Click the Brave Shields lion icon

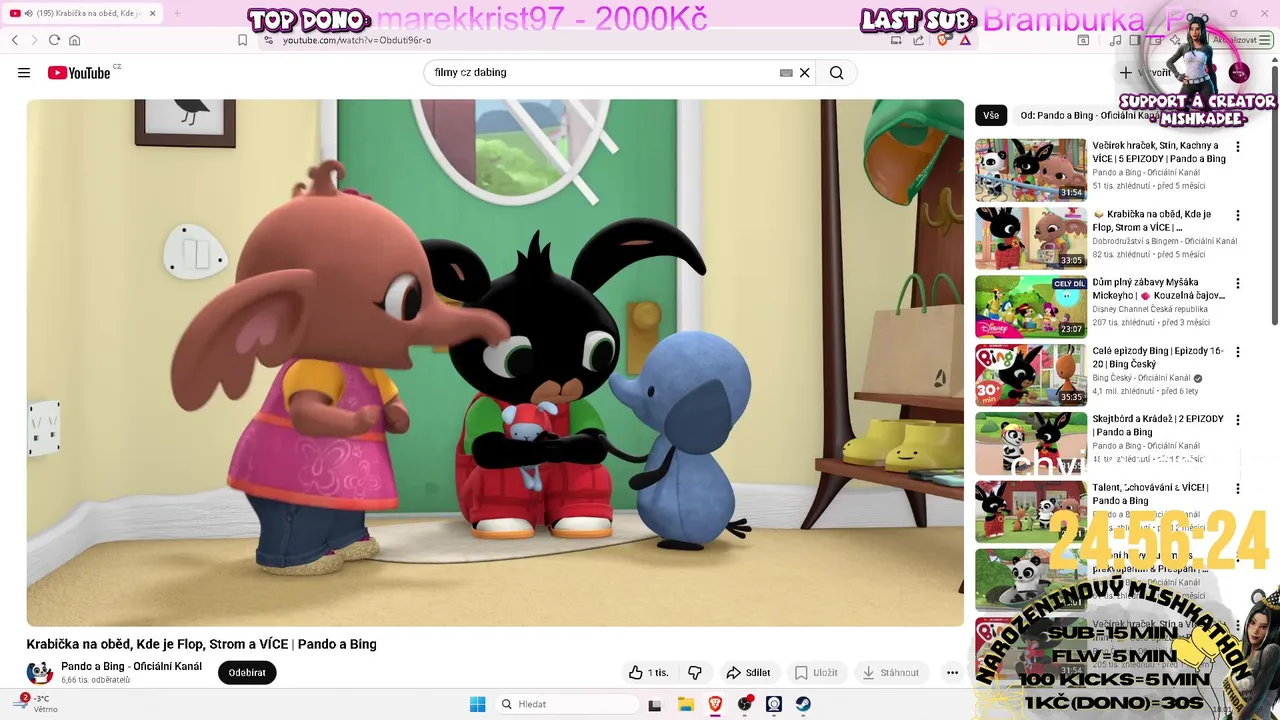pos(942,40)
